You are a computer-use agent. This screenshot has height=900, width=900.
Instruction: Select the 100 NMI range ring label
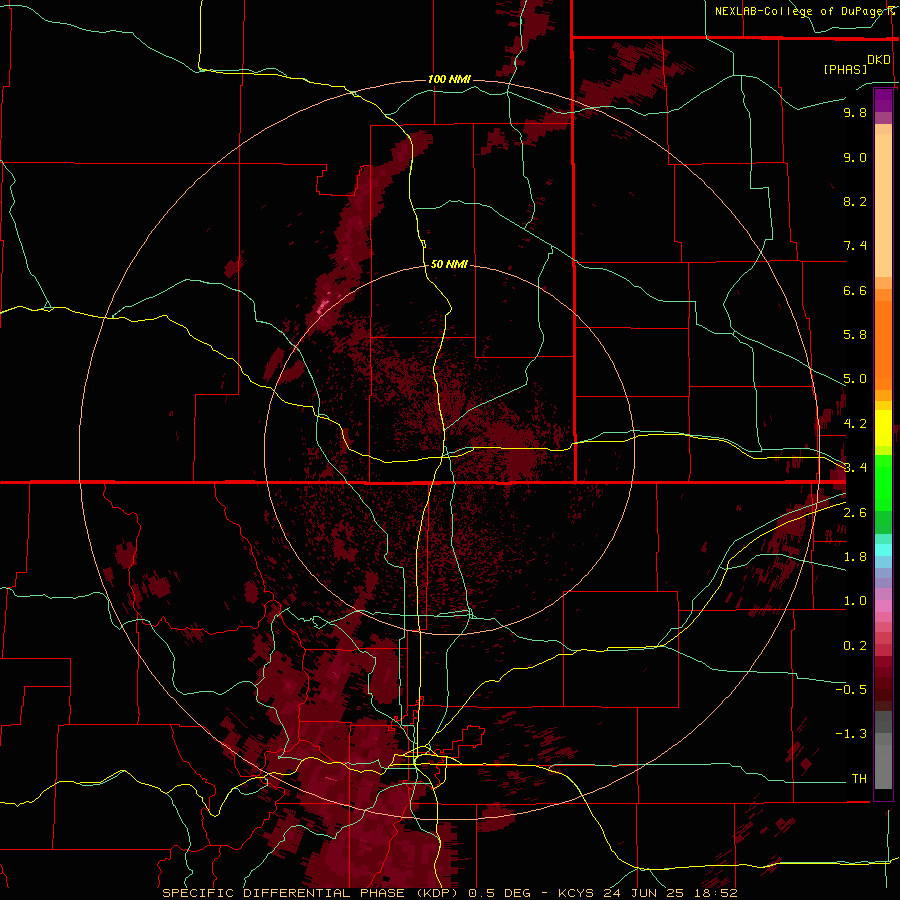449,79
